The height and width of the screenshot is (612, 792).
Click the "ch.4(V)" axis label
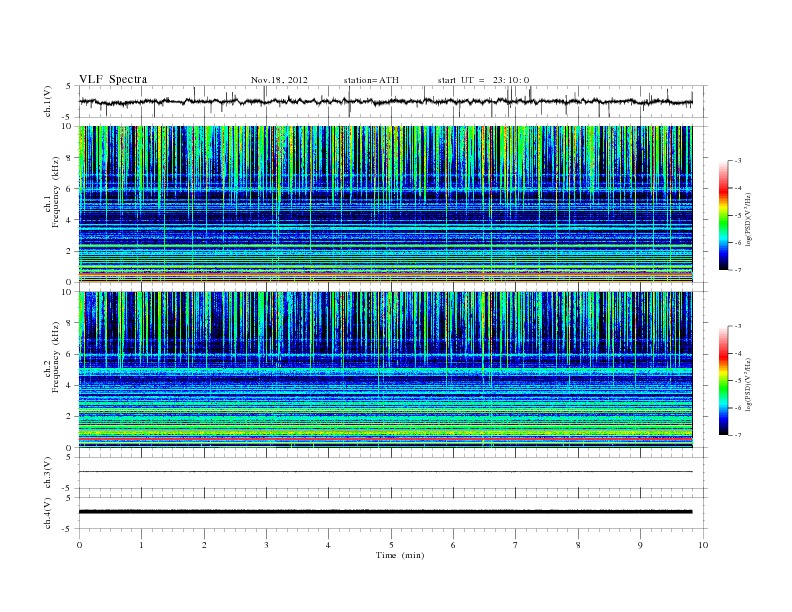(48, 513)
